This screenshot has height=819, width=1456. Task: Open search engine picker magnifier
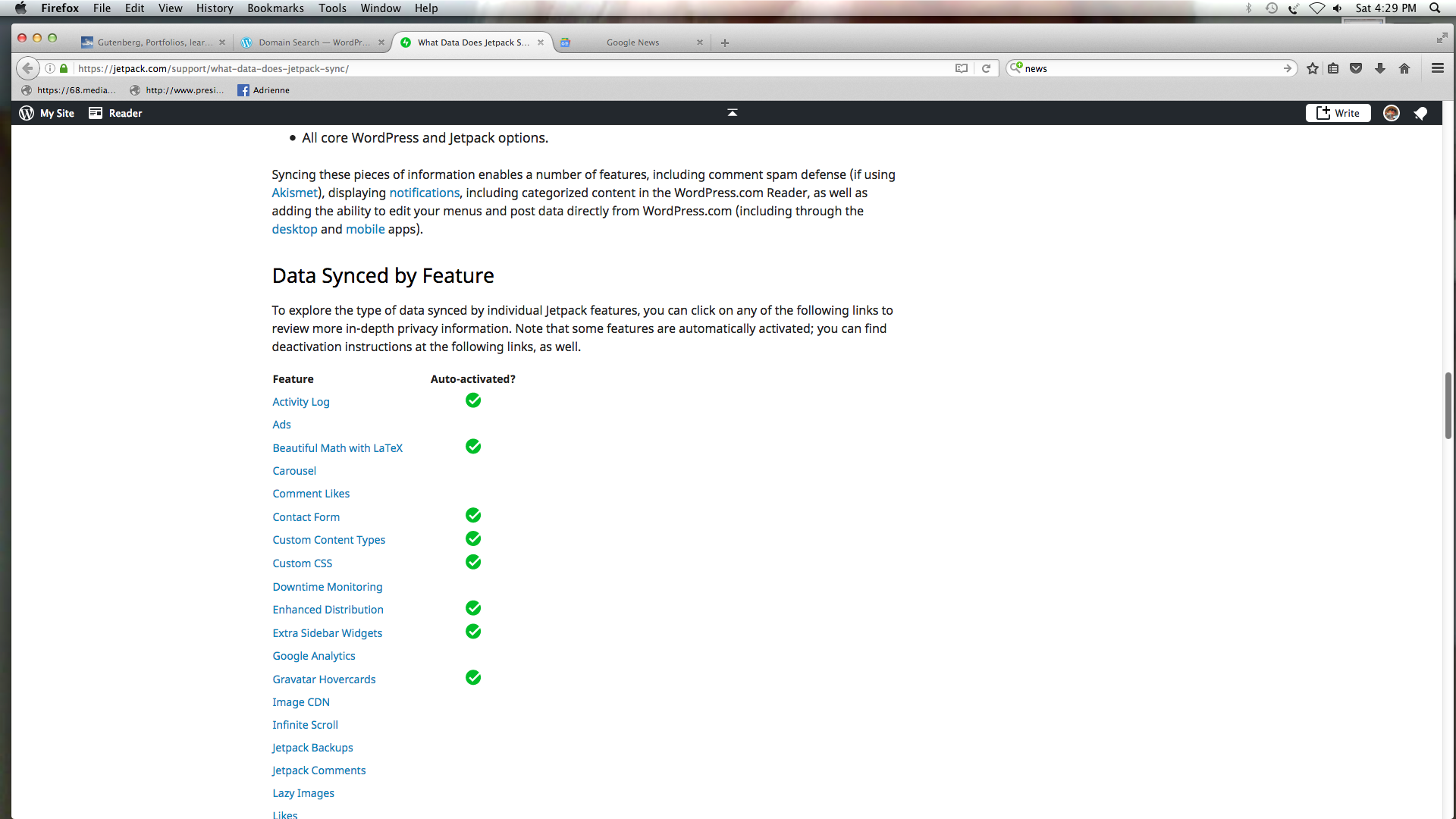coord(1016,67)
